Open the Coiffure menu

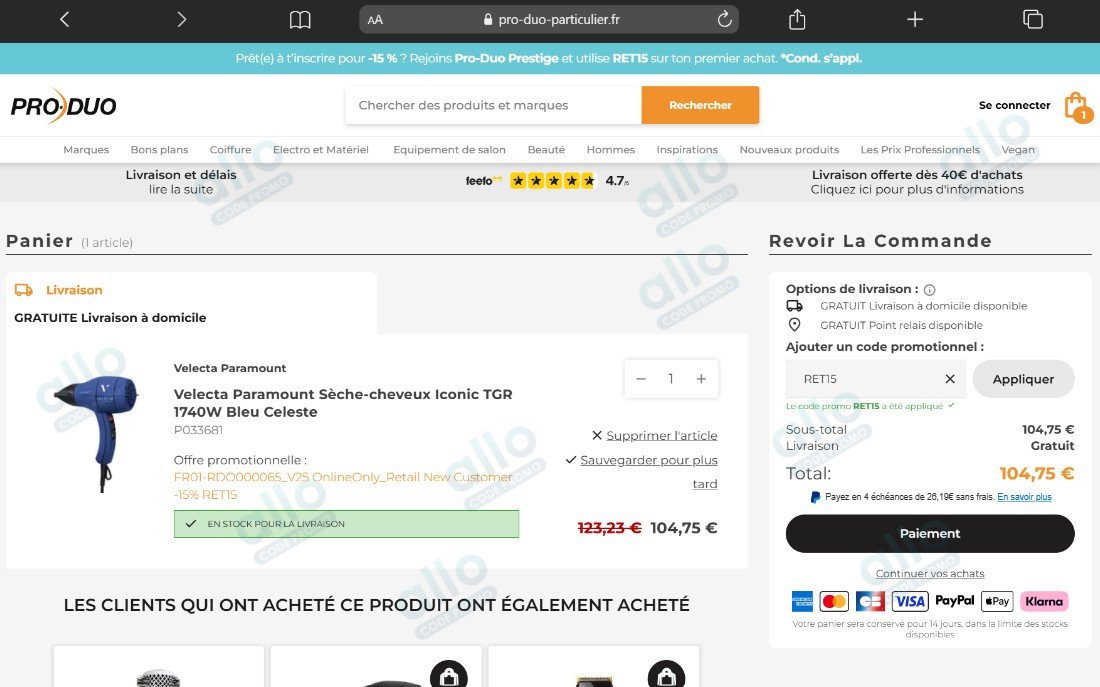click(230, 149)
